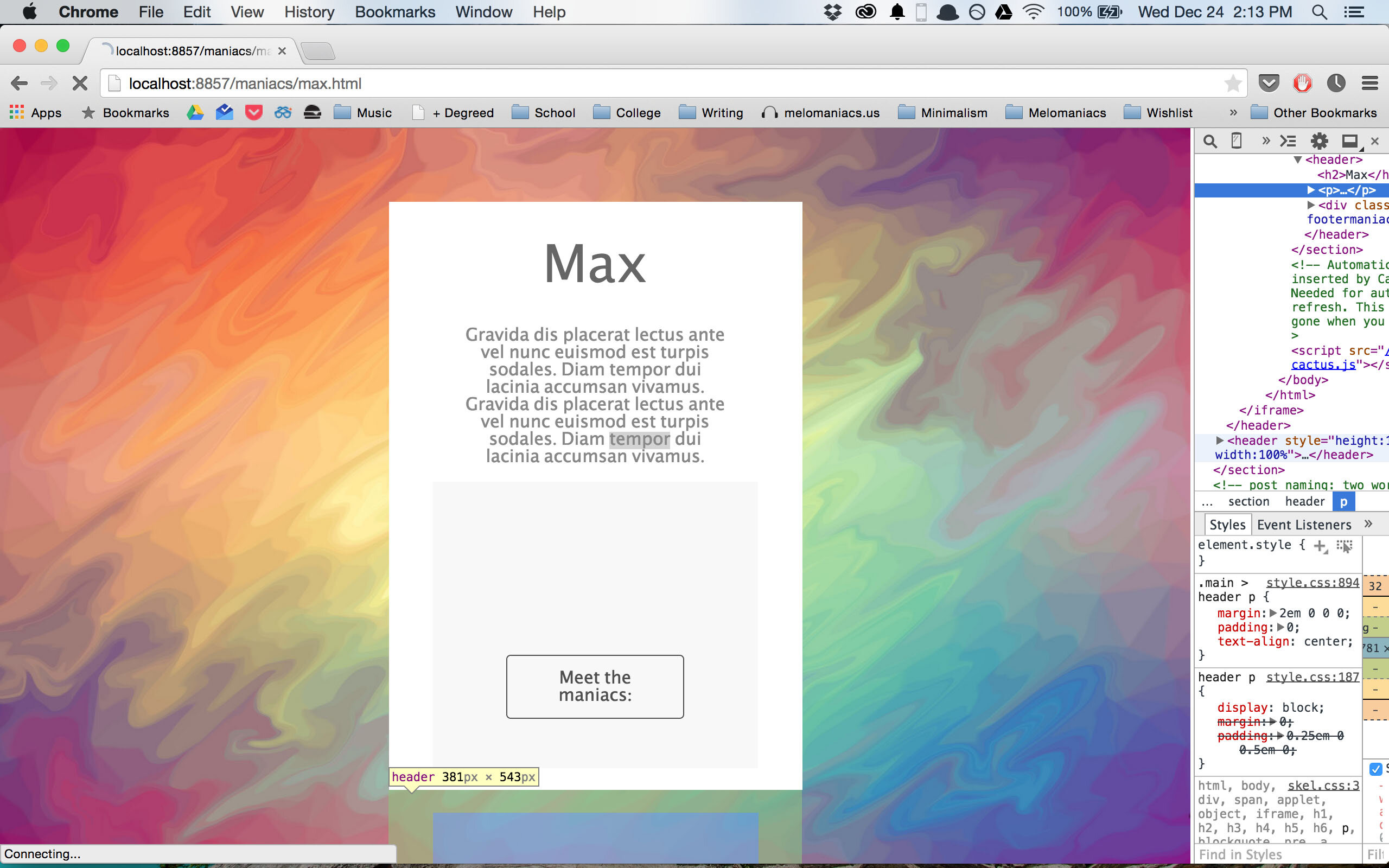Select the header breadcrumb in DevTools
The height and width of the screenshot is (868, 1389).
point(1304,502)
